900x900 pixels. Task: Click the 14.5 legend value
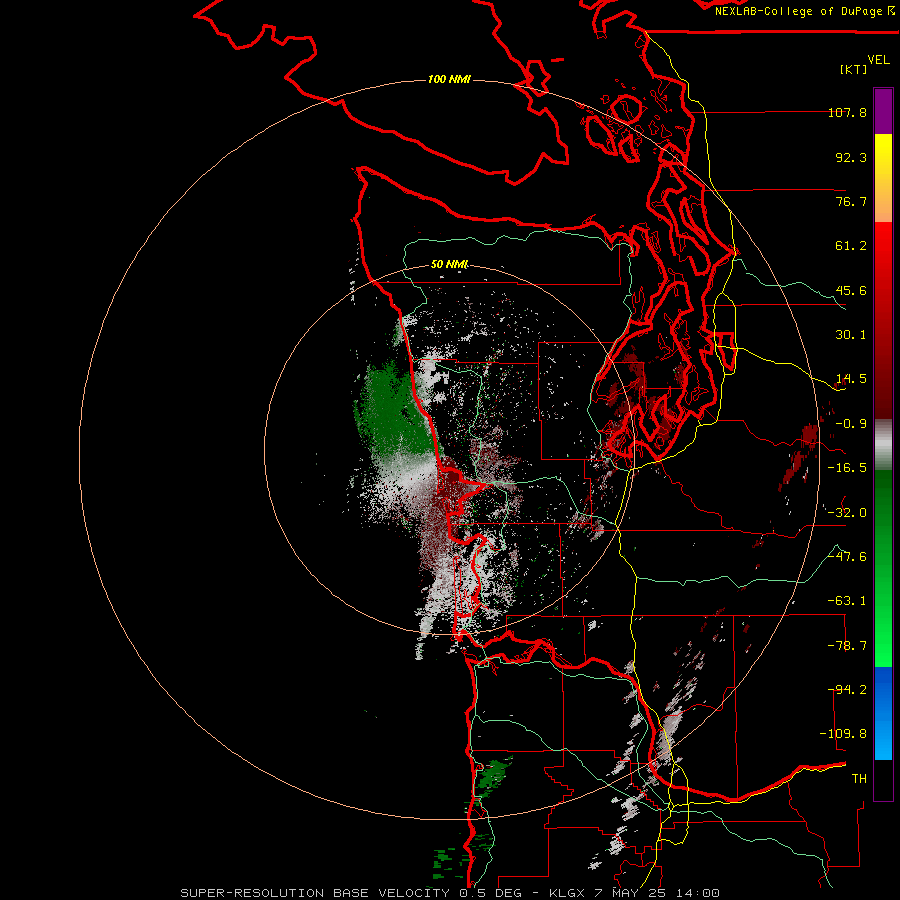[851, 379]
